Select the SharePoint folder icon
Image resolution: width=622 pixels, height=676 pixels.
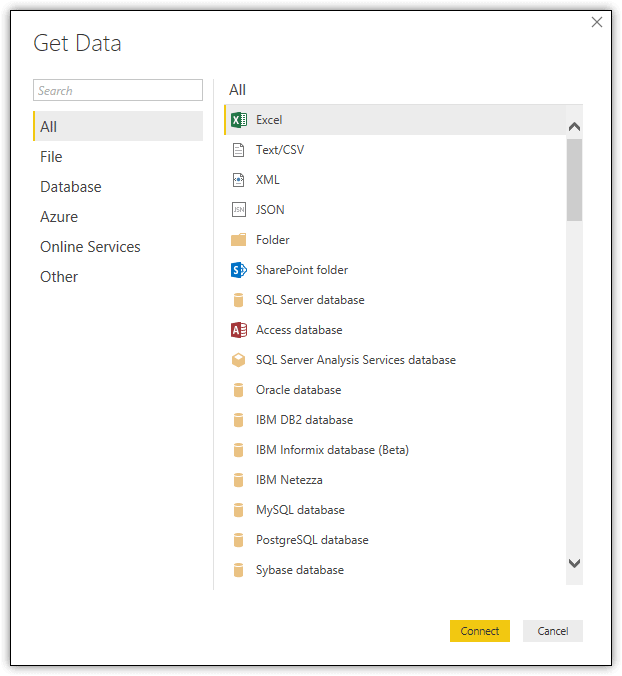tap(239, 270)
